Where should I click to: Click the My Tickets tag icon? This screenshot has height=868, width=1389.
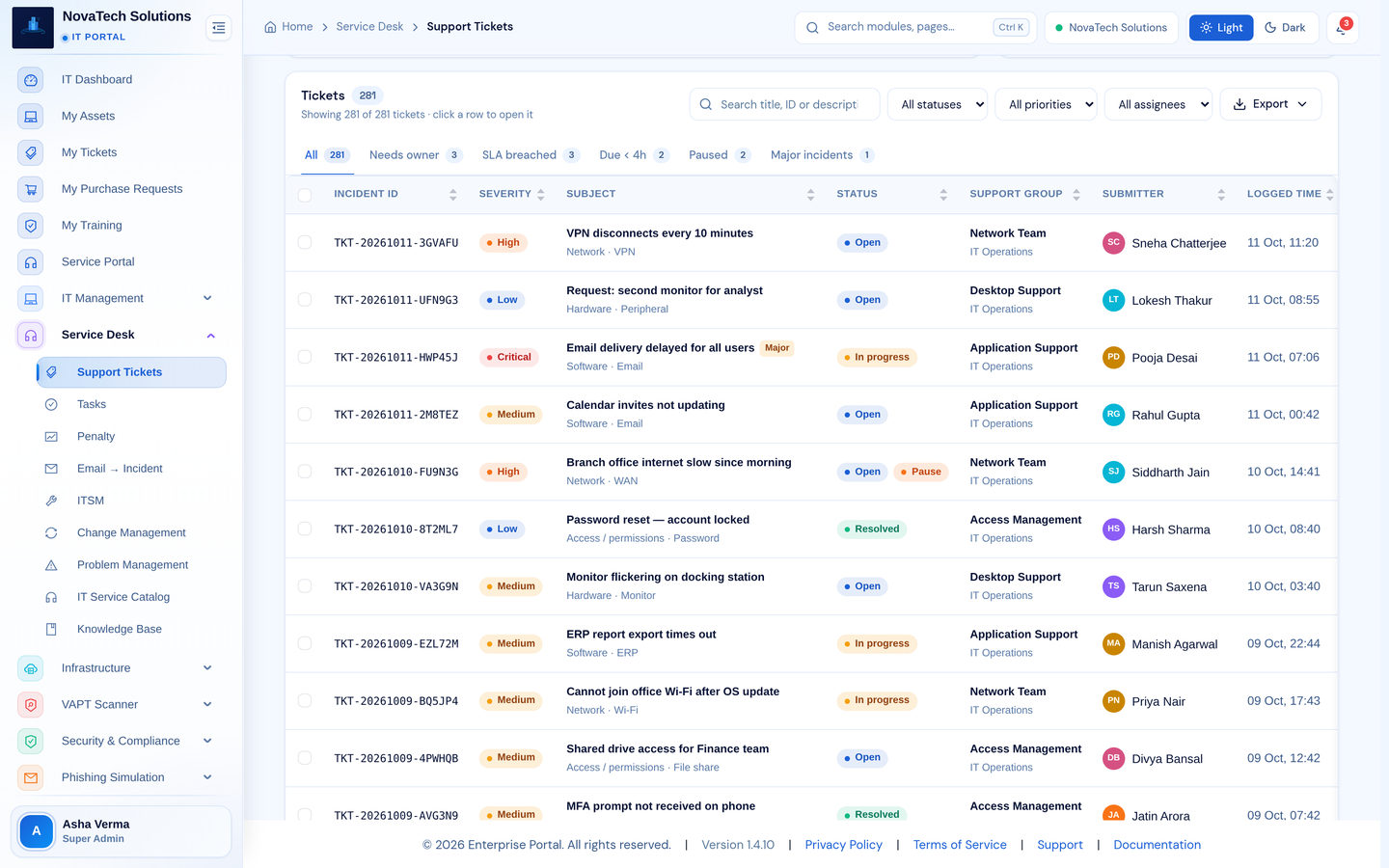tap(31, 152)
